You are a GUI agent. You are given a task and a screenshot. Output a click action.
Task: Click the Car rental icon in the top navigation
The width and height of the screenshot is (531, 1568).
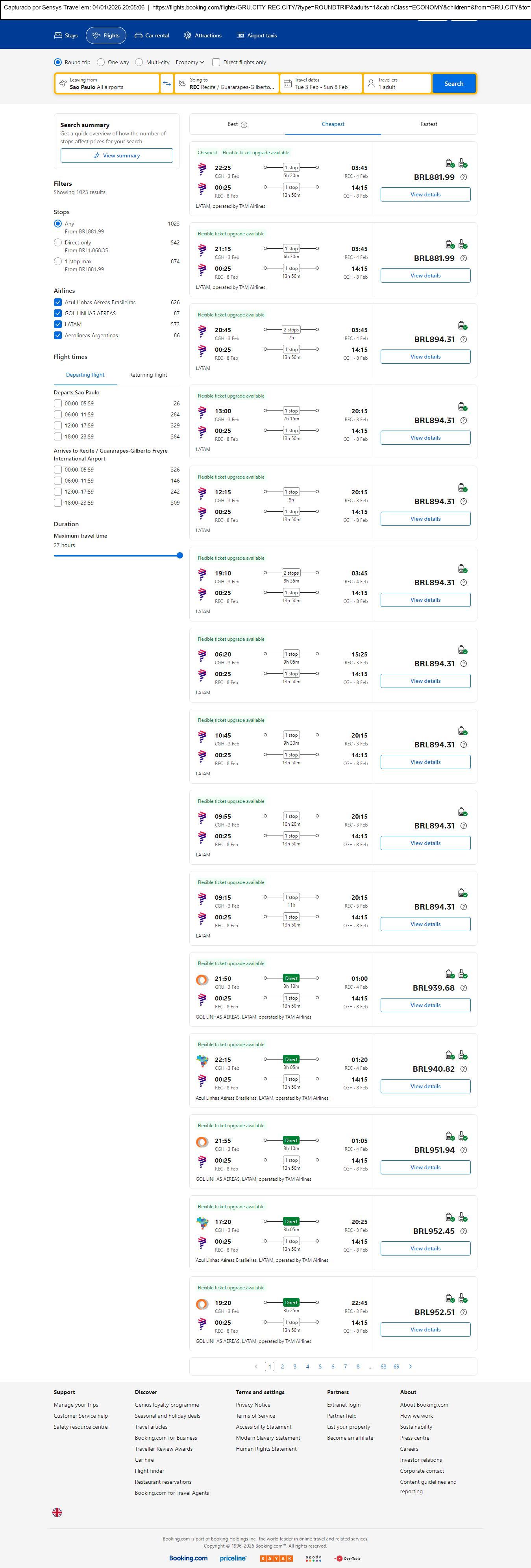click(x=139, y=36)
